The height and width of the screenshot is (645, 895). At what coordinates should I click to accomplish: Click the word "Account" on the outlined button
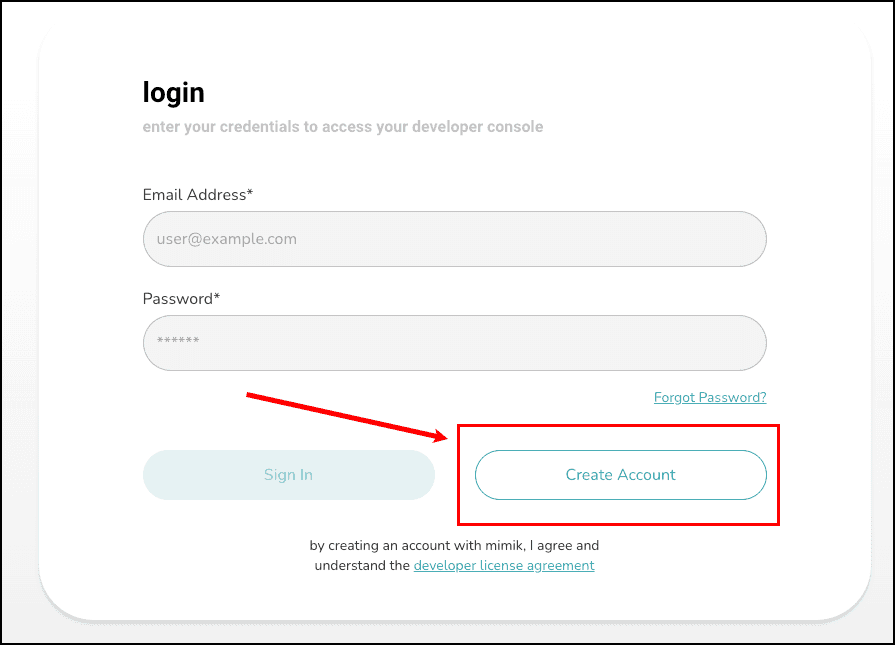(x=646, y=475)
